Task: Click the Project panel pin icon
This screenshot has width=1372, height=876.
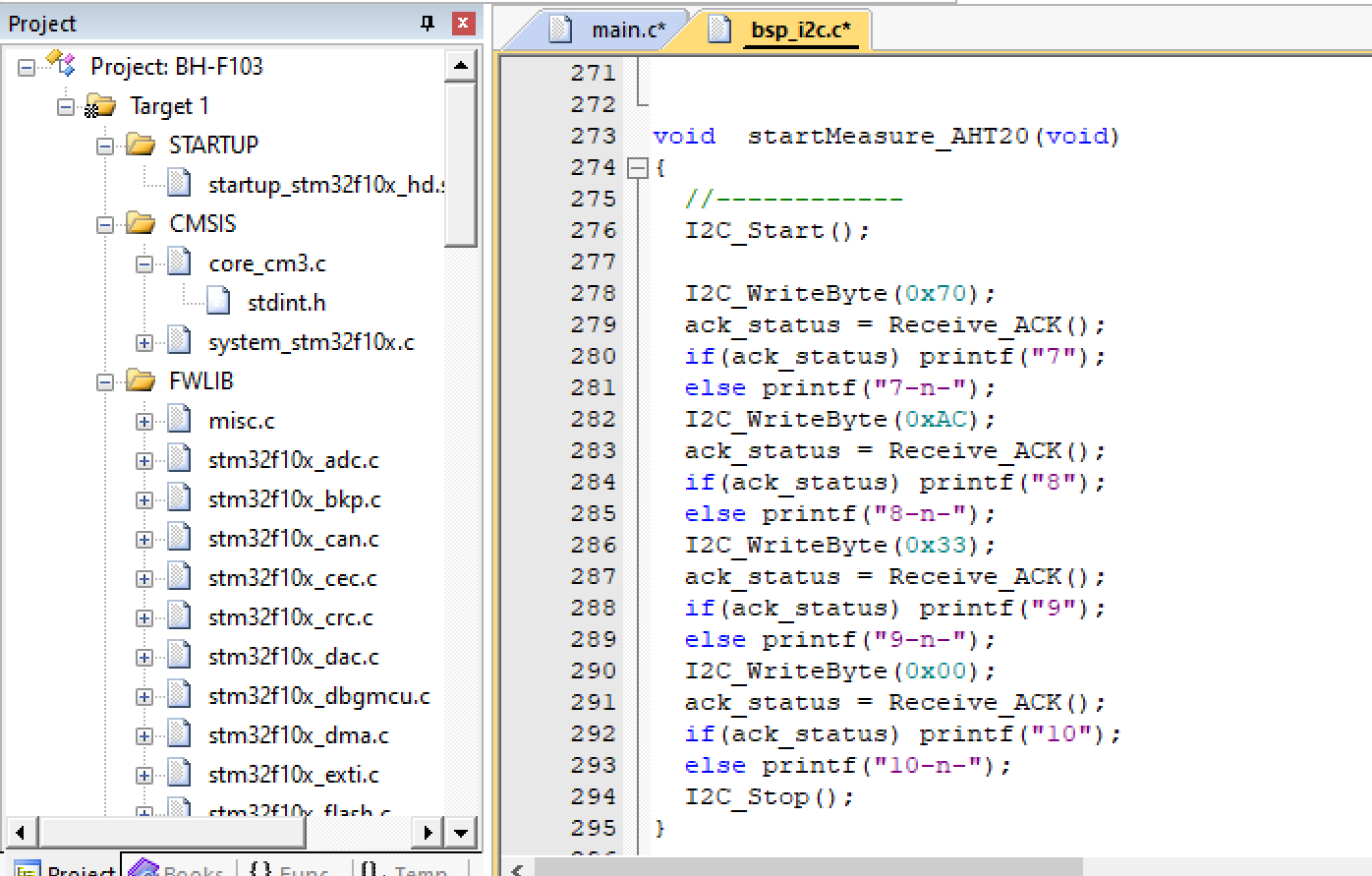Action: click(428, 23)
